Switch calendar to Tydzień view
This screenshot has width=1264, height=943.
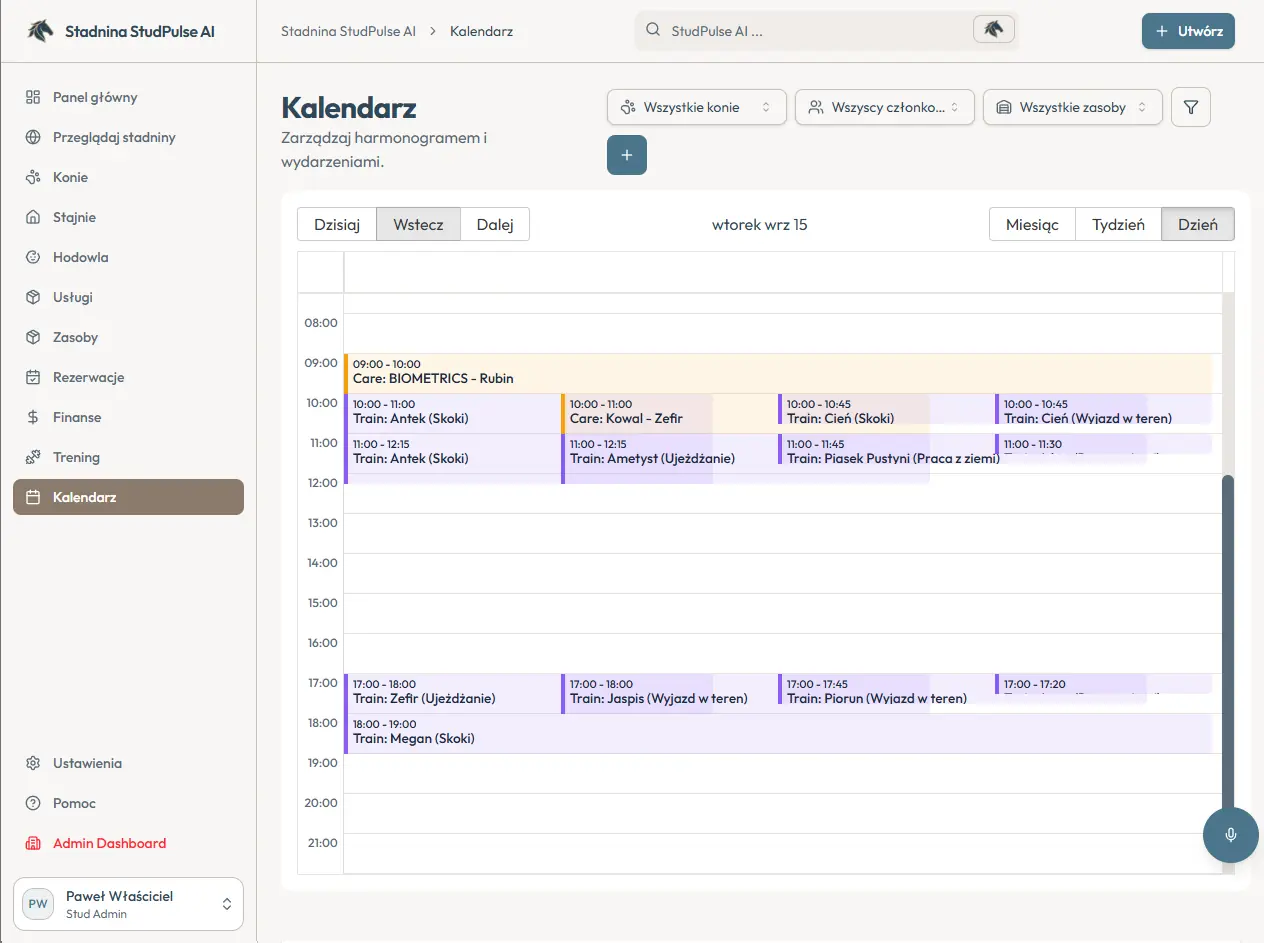[1118, 224]
